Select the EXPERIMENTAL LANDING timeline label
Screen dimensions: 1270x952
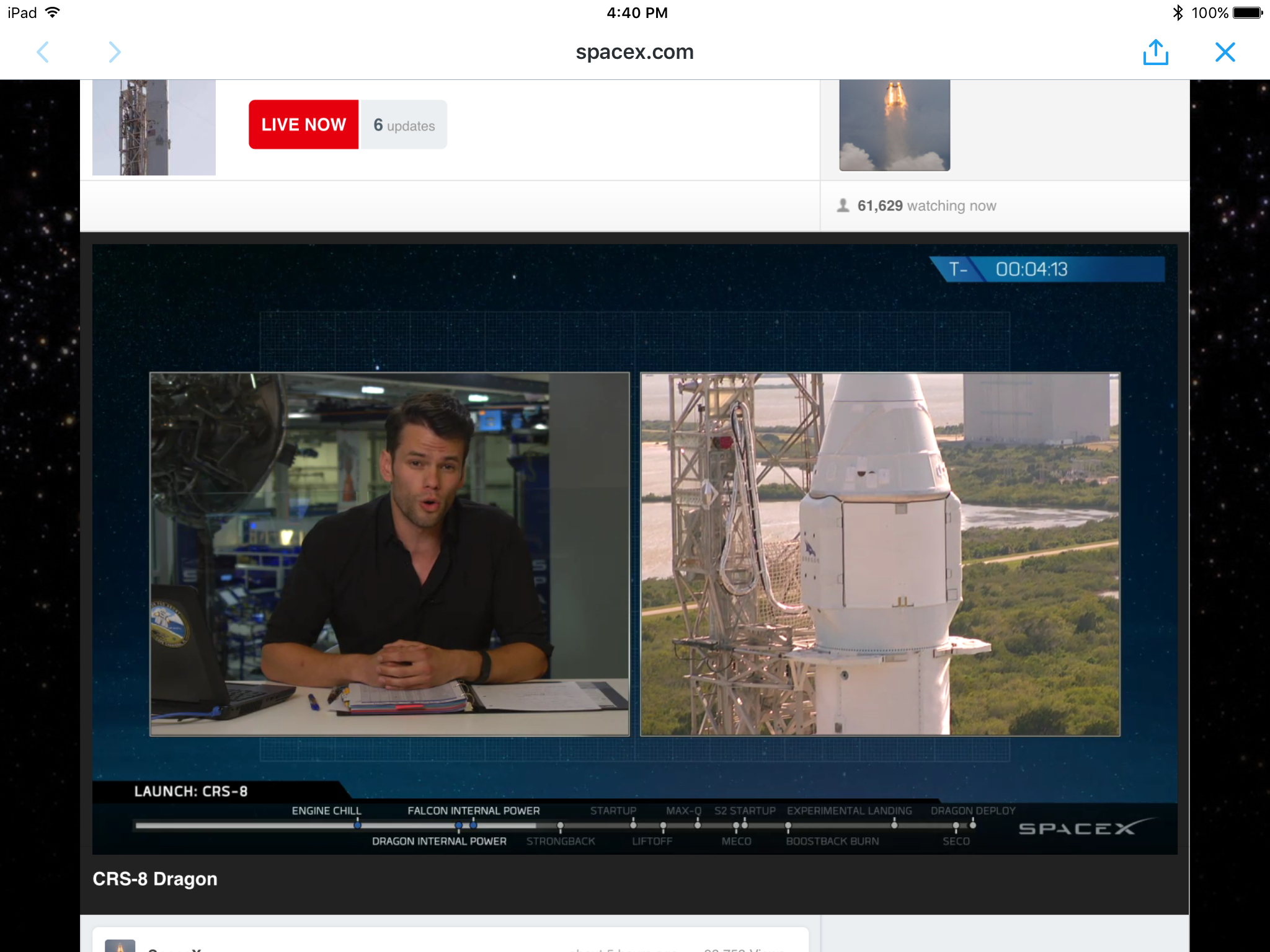click(850, 811)
